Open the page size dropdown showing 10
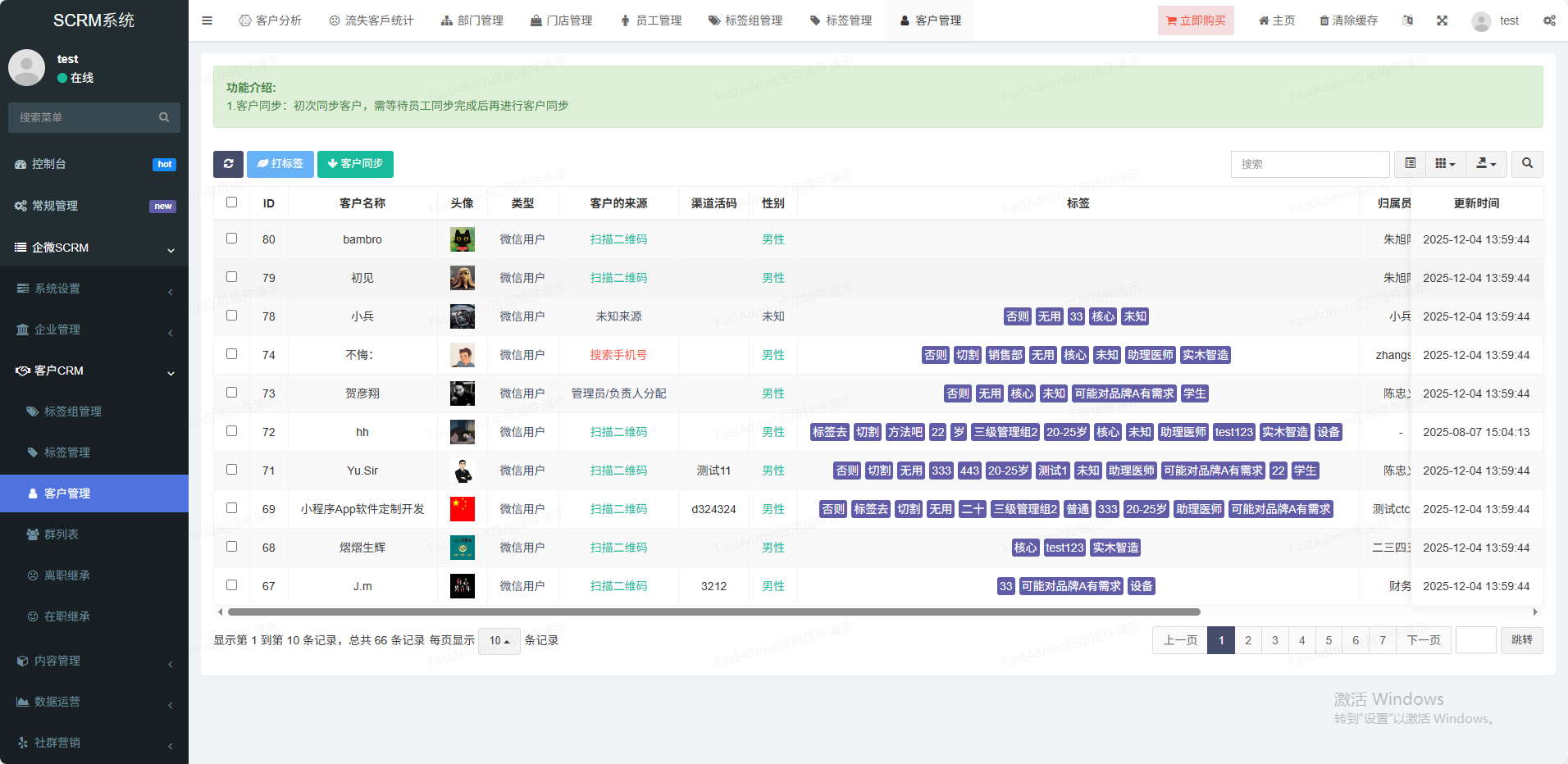 point(499,640)
